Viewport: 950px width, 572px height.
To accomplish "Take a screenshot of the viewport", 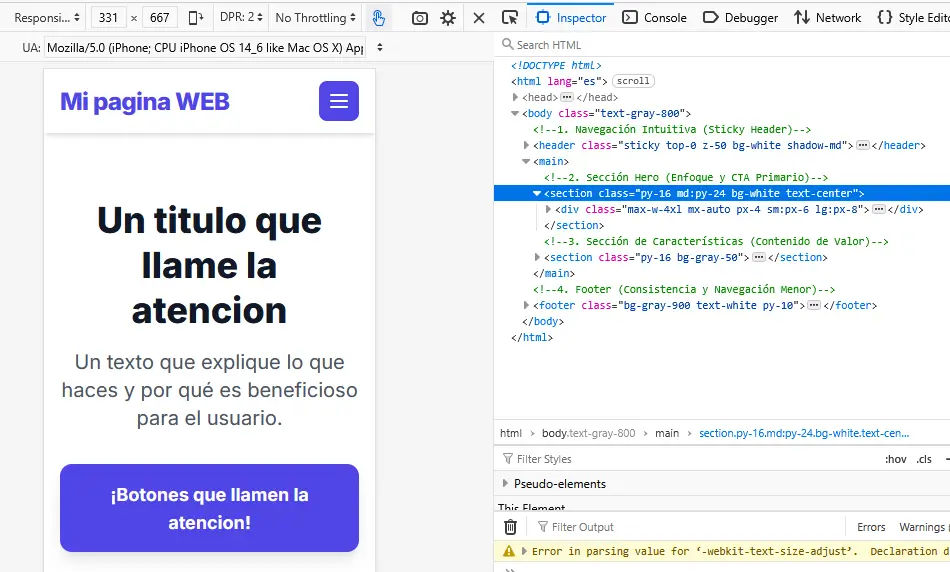I will pyautogui.click(x=419, y=18).
